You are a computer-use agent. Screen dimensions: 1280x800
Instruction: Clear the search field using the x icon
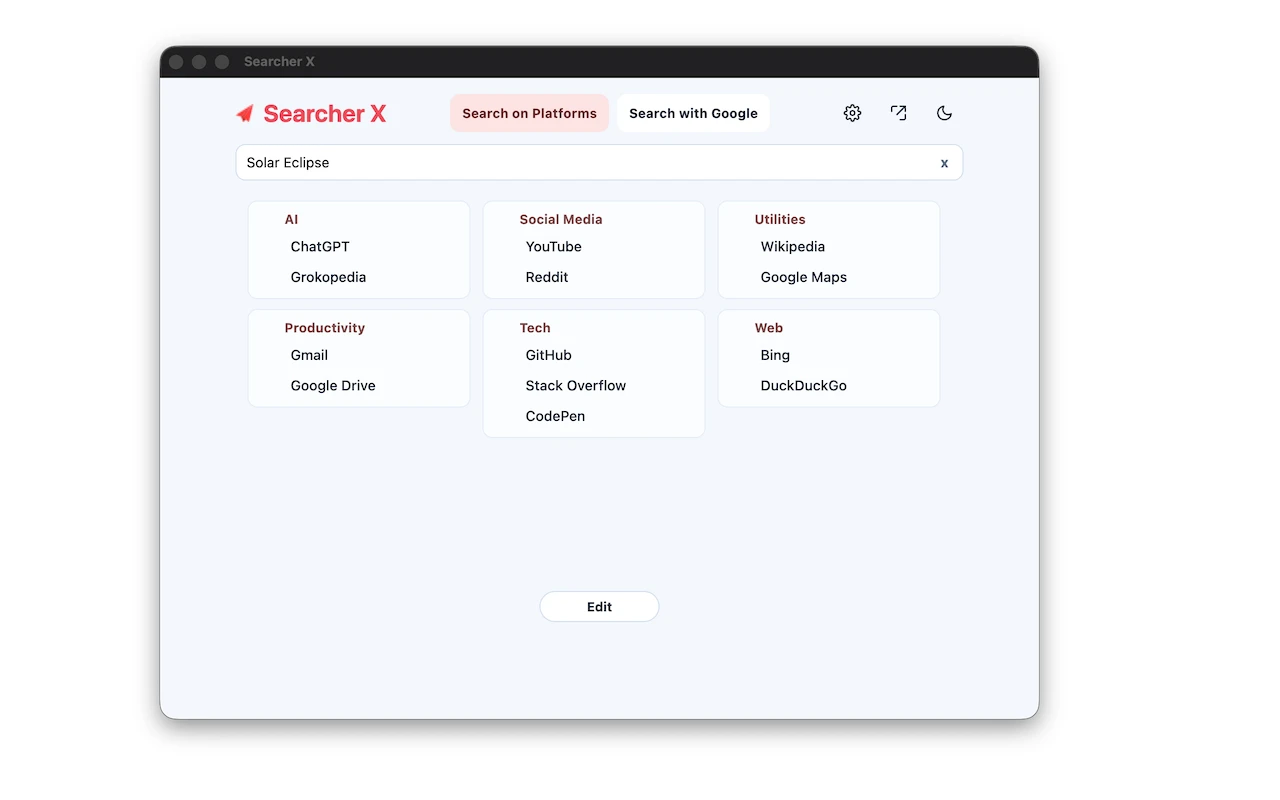(x=944, y=162)
